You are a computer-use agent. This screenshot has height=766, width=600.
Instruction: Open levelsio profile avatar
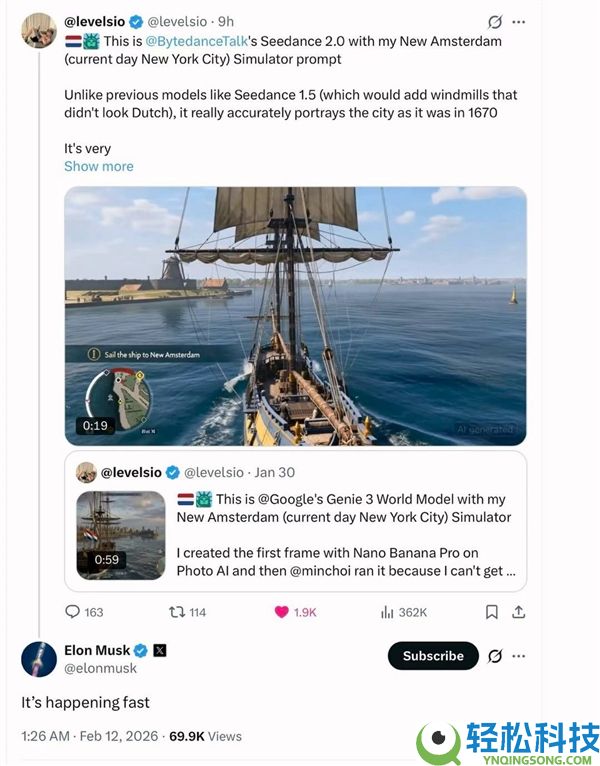39,30
